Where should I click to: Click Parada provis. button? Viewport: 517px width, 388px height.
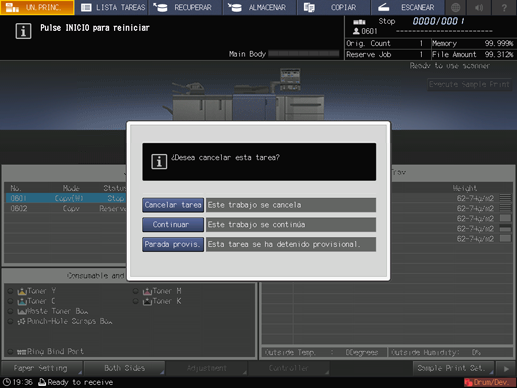click(x=173, y=244)
